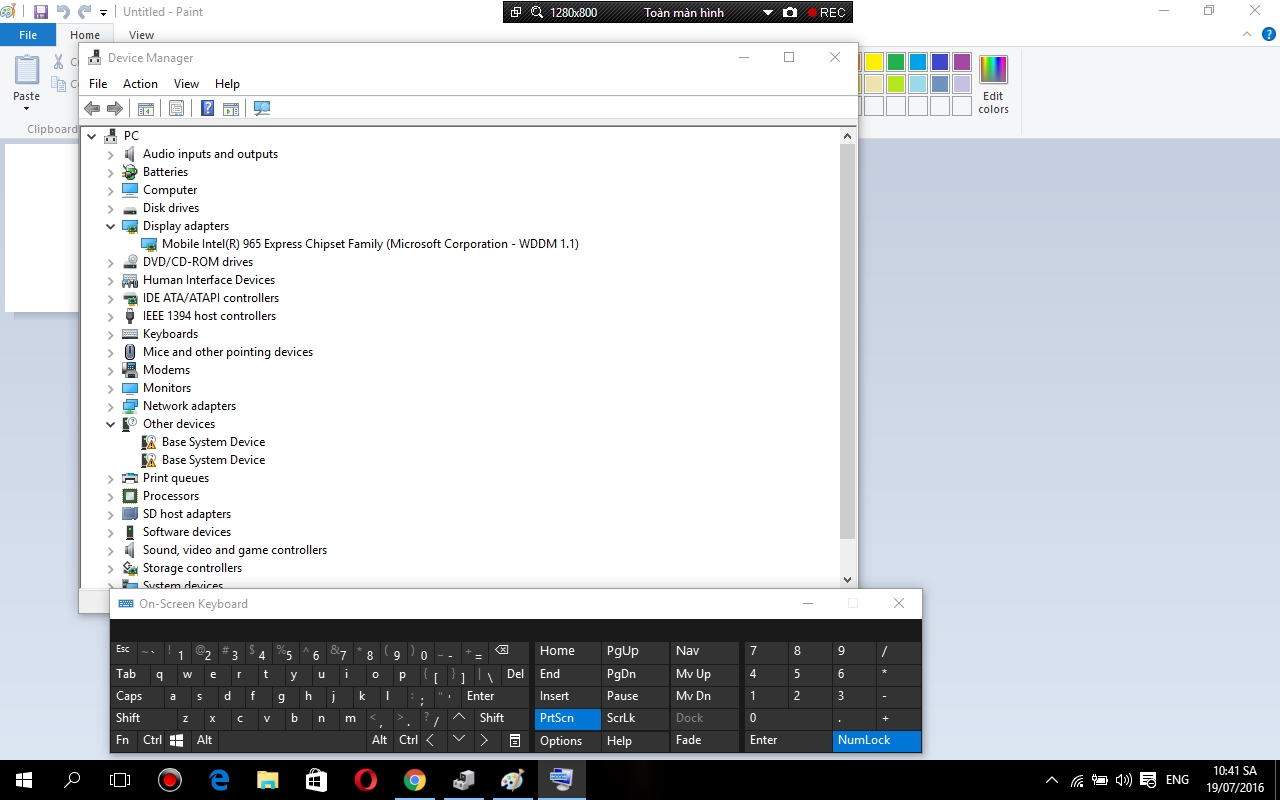1280x800 pixels.
Task: Select Mobile Intel(R) 965 Express Chipset Family
Action: coord(370,244)
